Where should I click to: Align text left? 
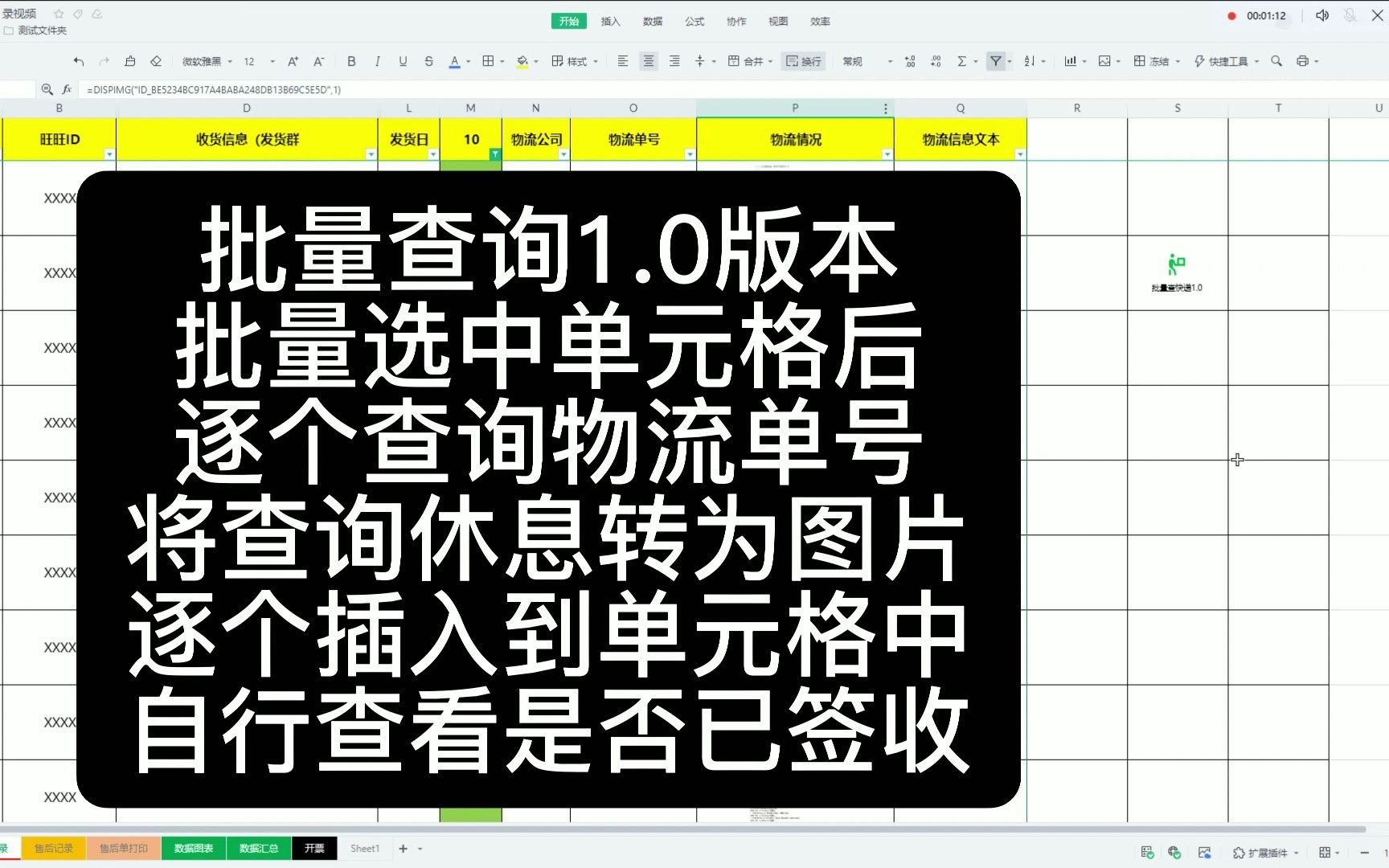pyautogui.click(x=622, y=61)
